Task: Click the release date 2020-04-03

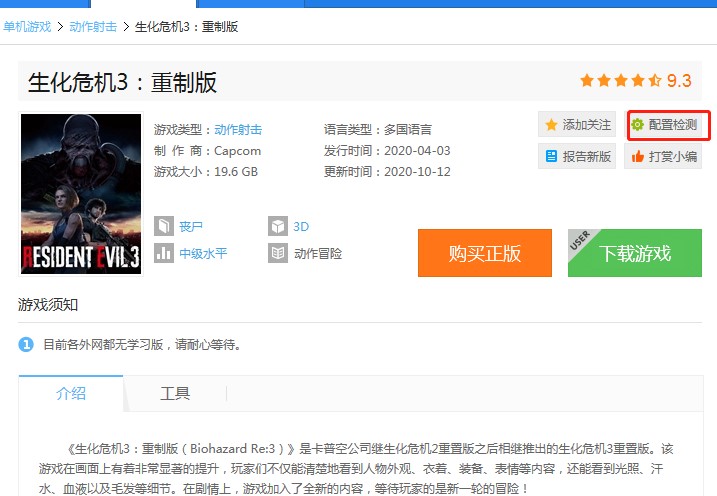Action: point(417,151)
